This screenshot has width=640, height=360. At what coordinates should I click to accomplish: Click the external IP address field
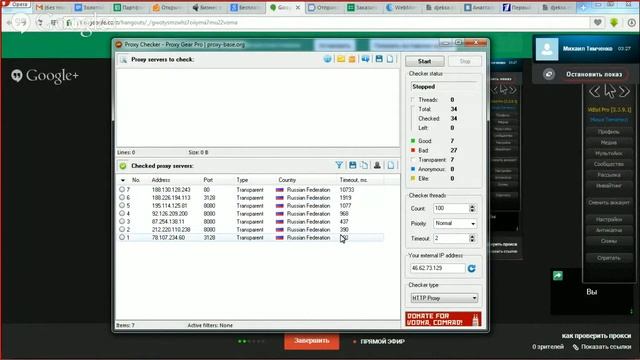coord(437,268)
